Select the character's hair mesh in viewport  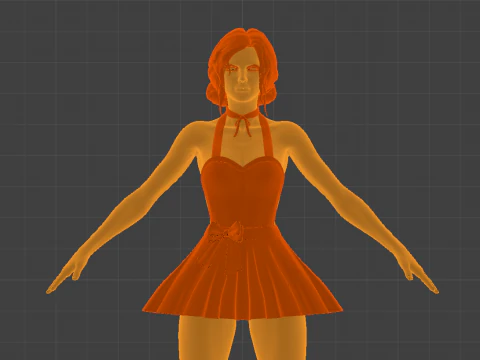point(242,67)
